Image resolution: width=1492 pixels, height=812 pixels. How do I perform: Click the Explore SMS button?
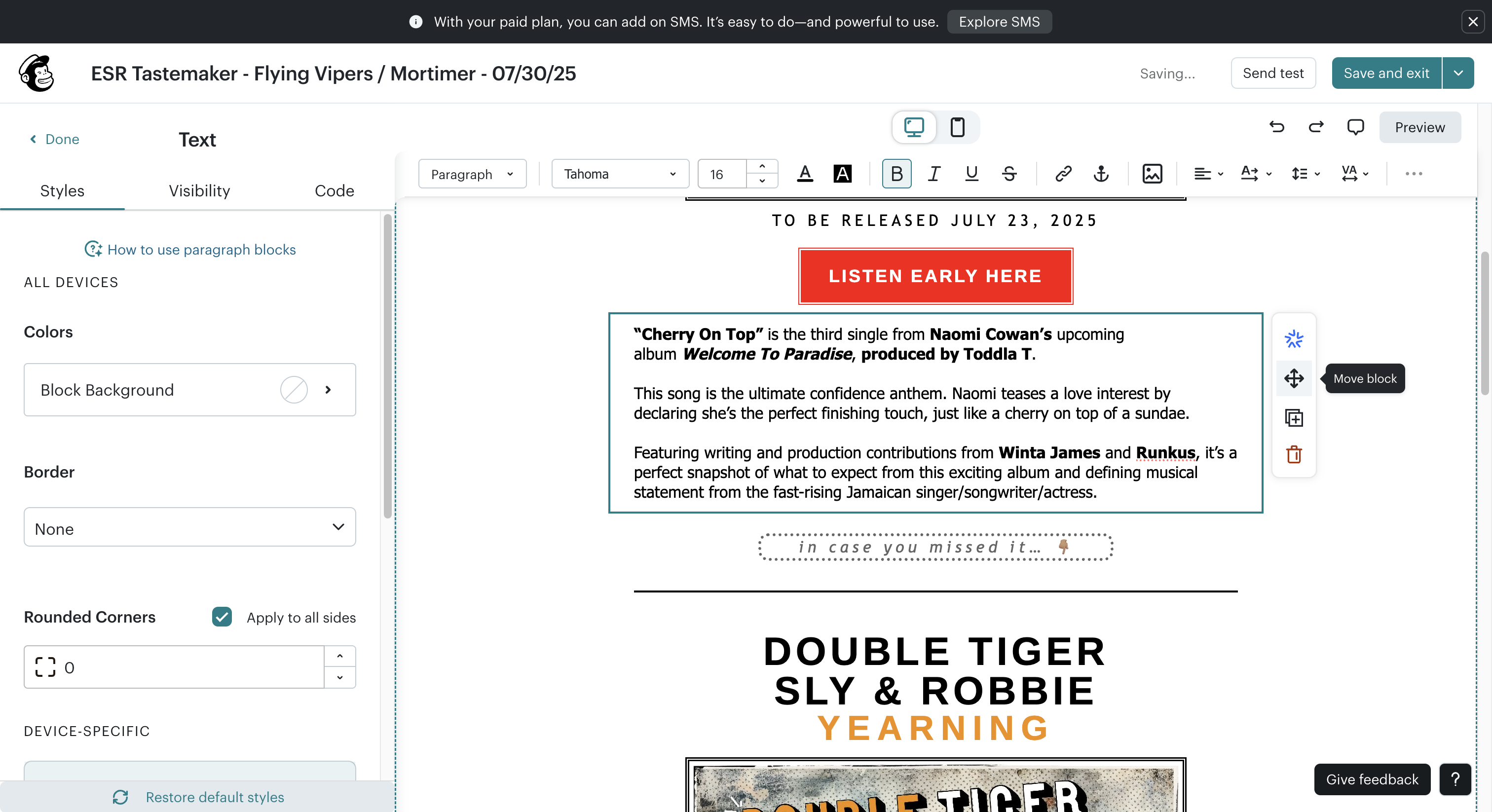999,21
